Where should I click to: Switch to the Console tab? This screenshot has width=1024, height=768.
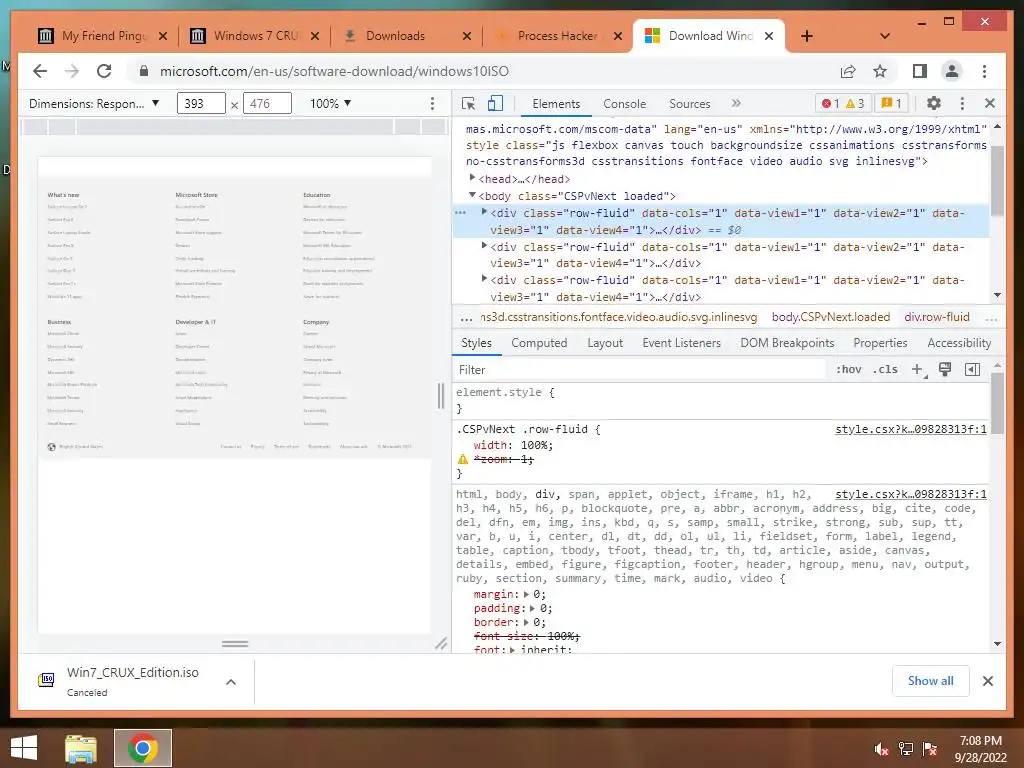pos(624,104)
